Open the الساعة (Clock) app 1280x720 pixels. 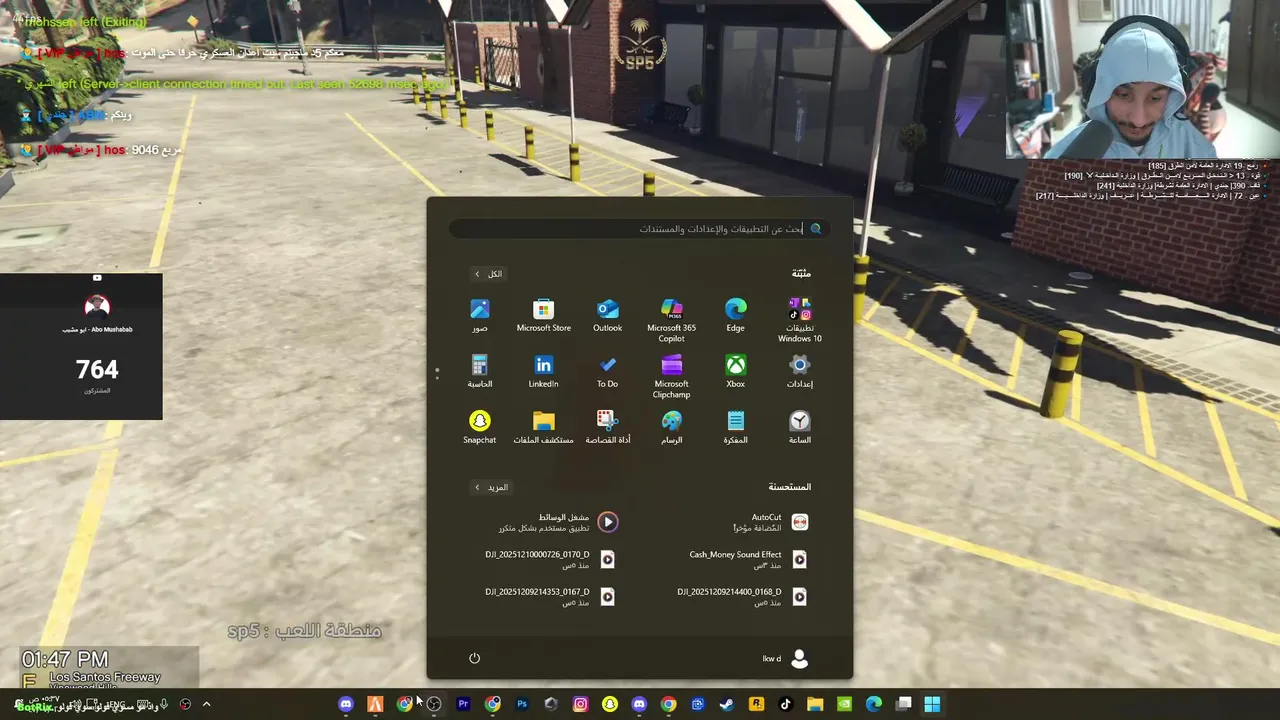[x=800, y=427]
